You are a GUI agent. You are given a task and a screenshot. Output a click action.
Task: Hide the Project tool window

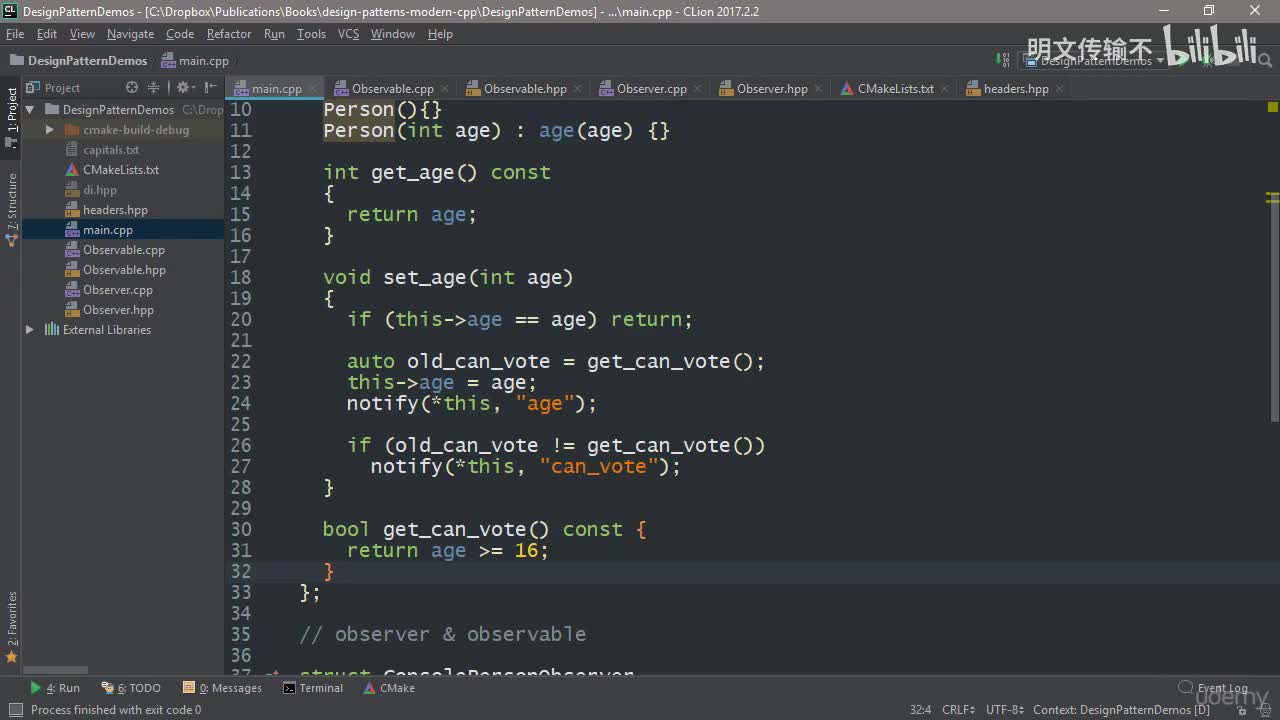tap(211, 88)
